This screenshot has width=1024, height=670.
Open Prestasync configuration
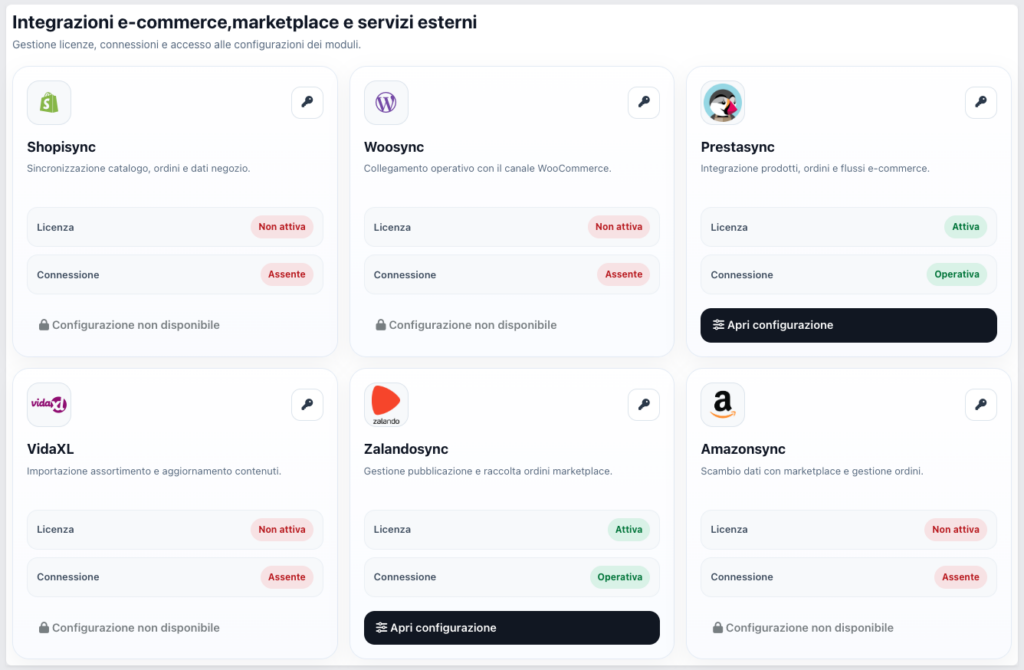tap(848, 325)
